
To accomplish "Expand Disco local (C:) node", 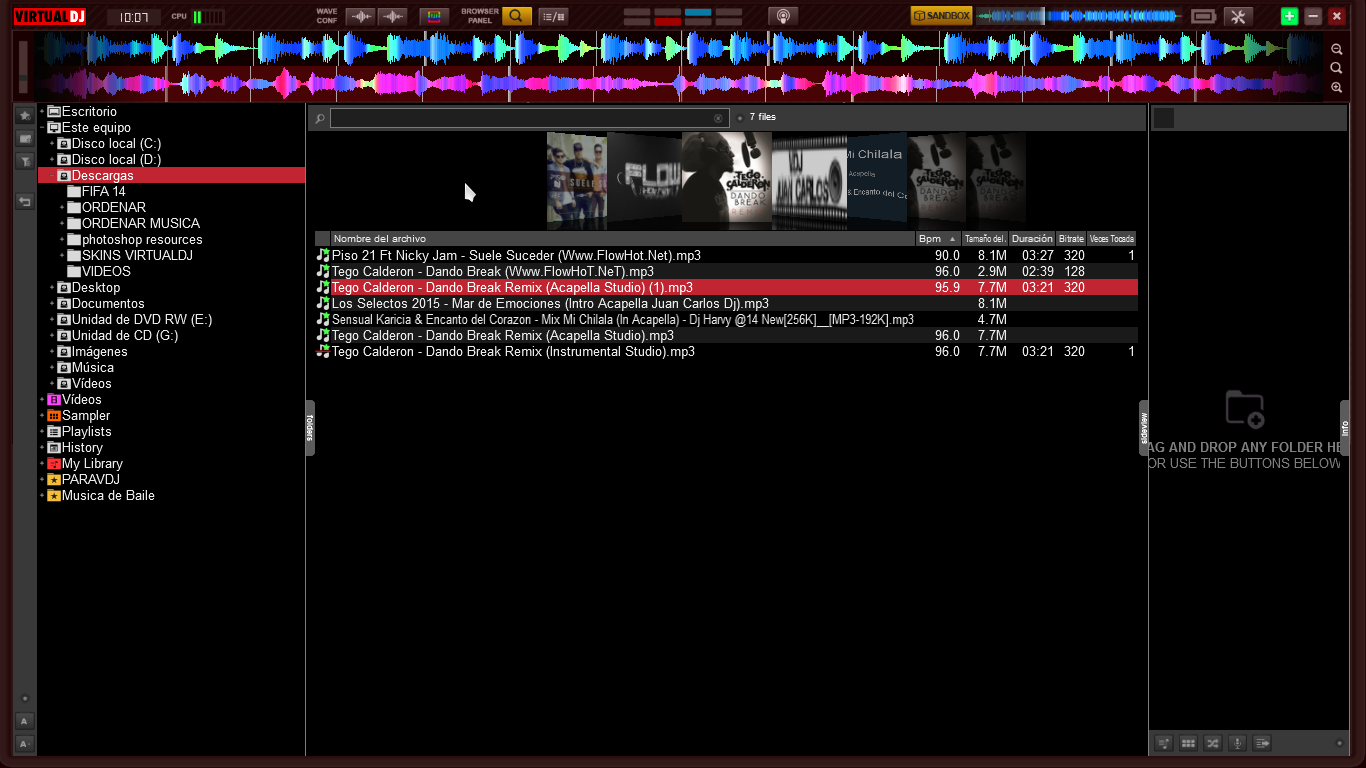I will click(x=52, y=144).
